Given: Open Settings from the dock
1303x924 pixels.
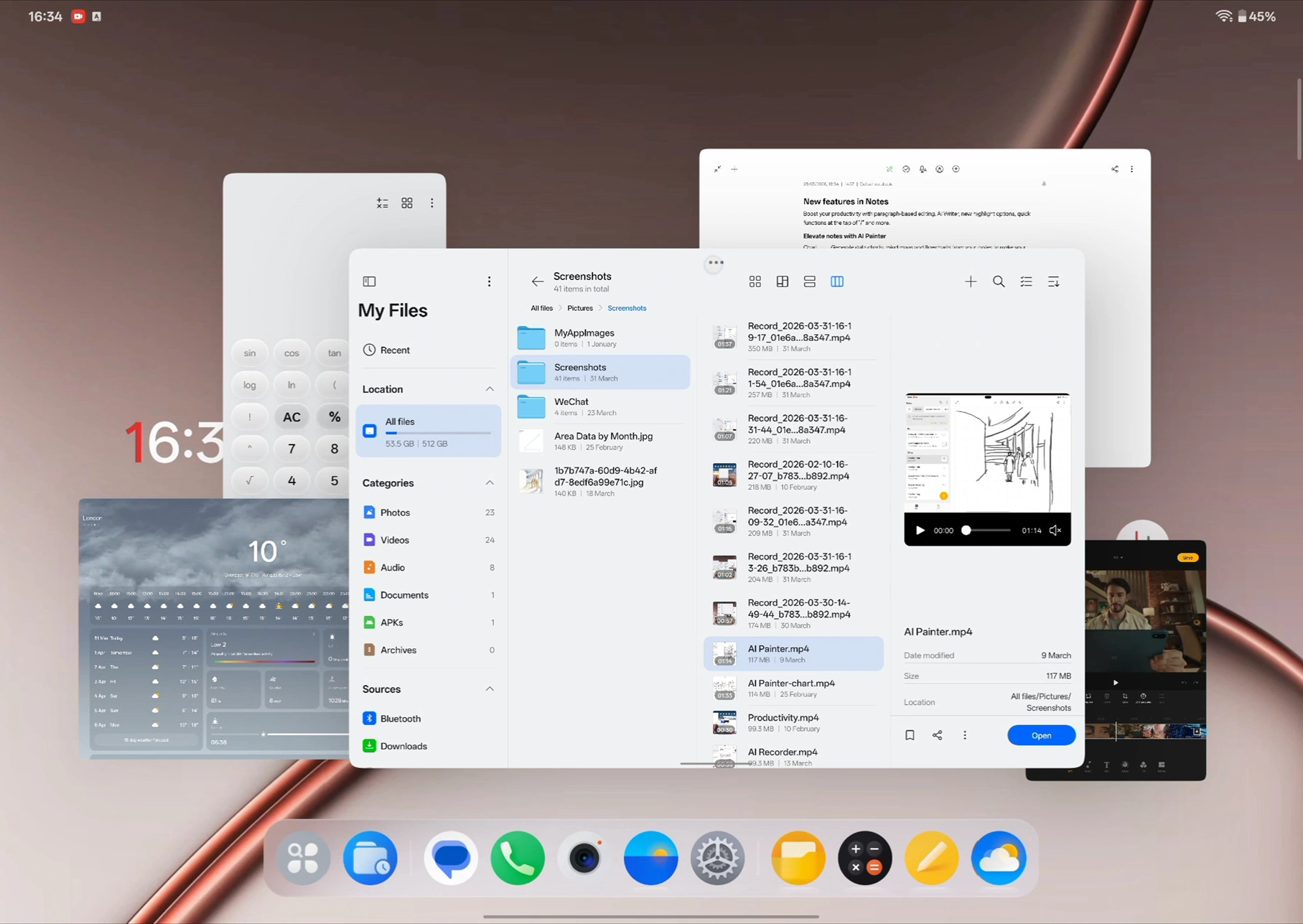Looking at the screenshot, I should (717, 858).
